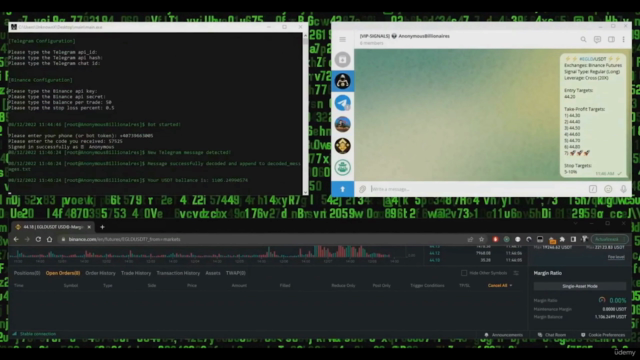This screenshot has width=640, height=360.
Task: Click the Stable connection status indicator
Action: (x=34, y=334)
